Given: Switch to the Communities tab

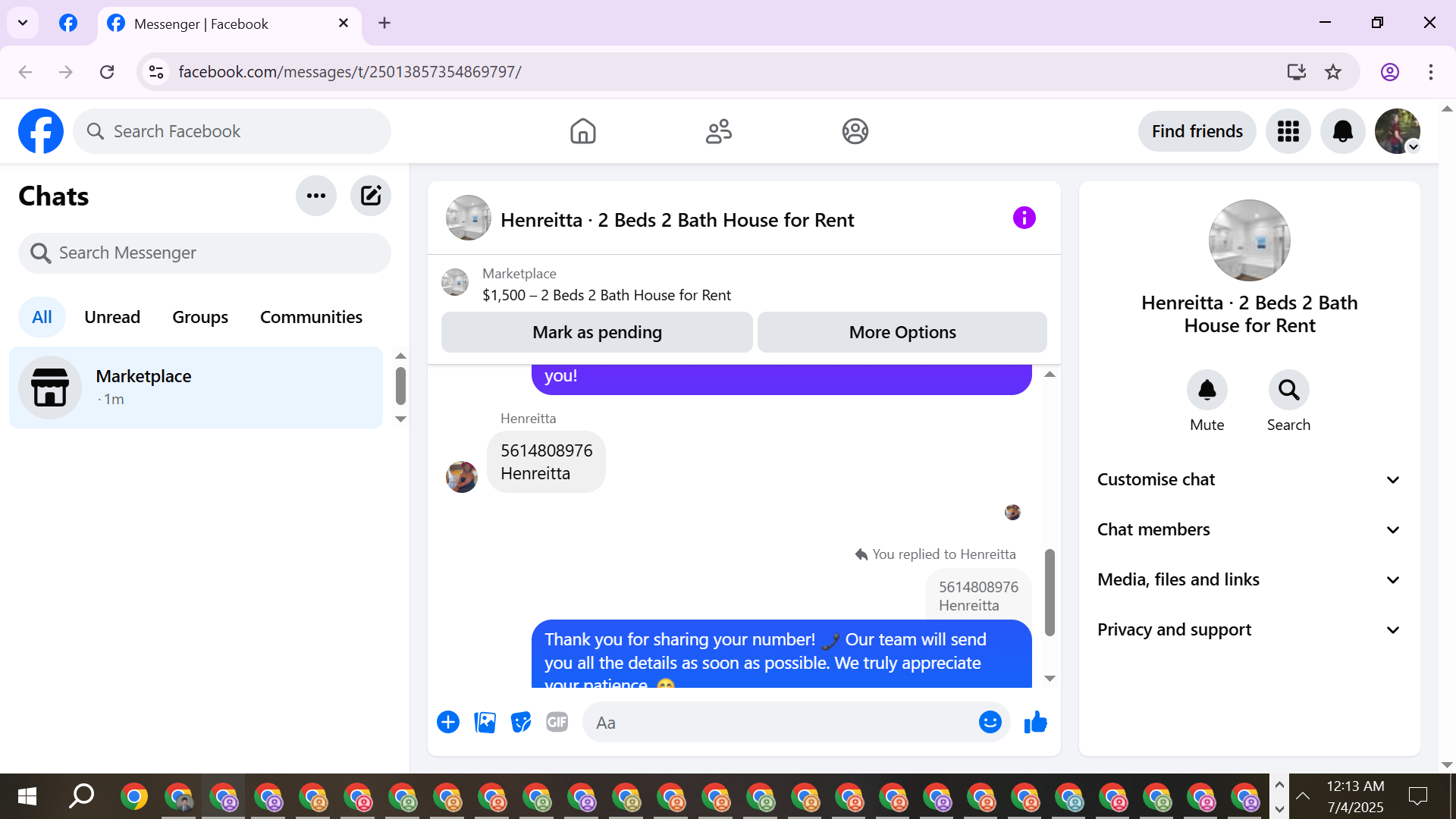Looking at the screenshot, I should point(311,317).
